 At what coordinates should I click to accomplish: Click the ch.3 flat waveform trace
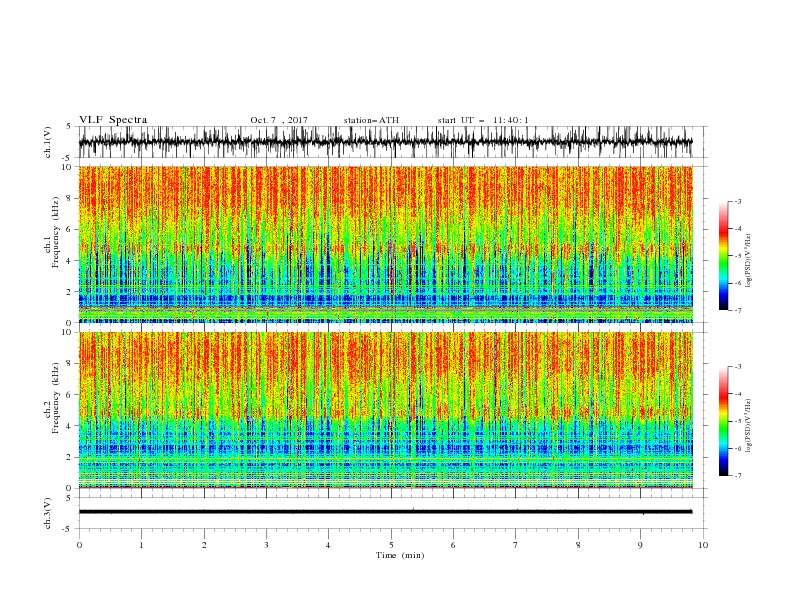[385, 512]
